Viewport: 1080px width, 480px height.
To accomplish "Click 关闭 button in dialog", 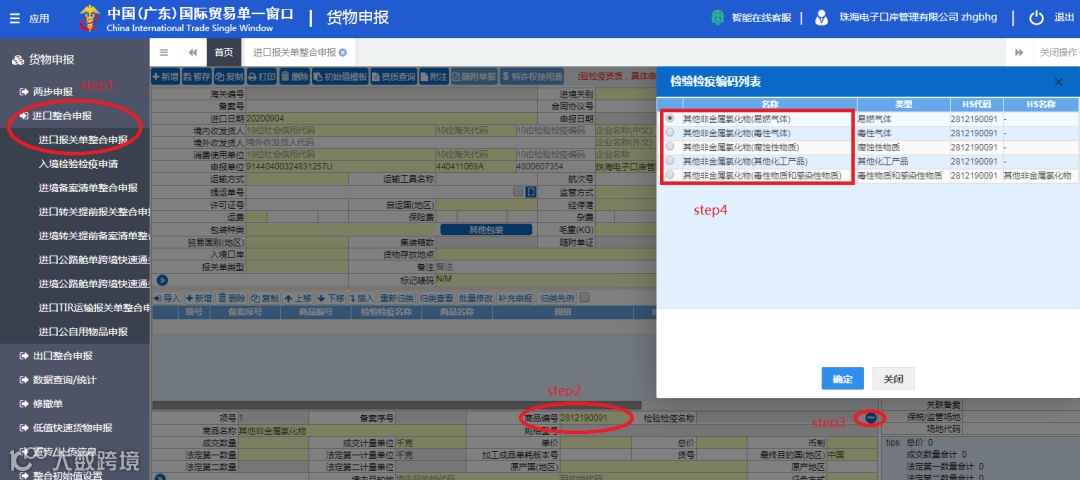I will point(893,379).
